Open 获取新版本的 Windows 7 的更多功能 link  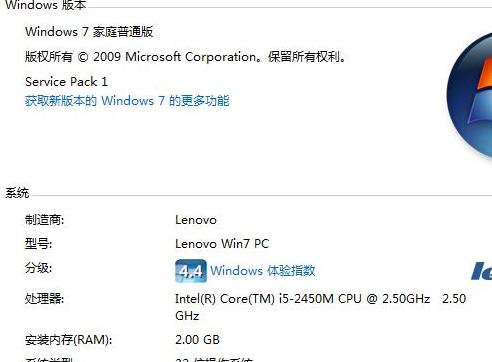click(127, 101)
